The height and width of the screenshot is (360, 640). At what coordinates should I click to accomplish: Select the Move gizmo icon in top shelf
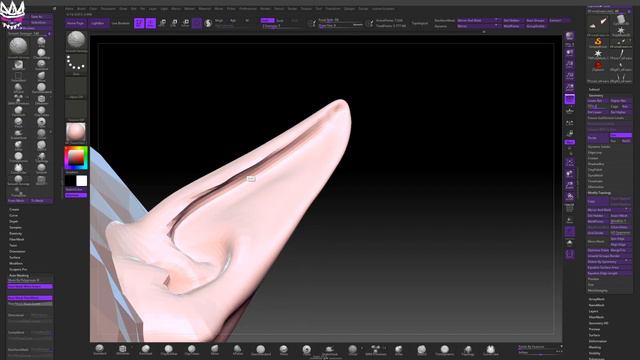pos(162,23)
